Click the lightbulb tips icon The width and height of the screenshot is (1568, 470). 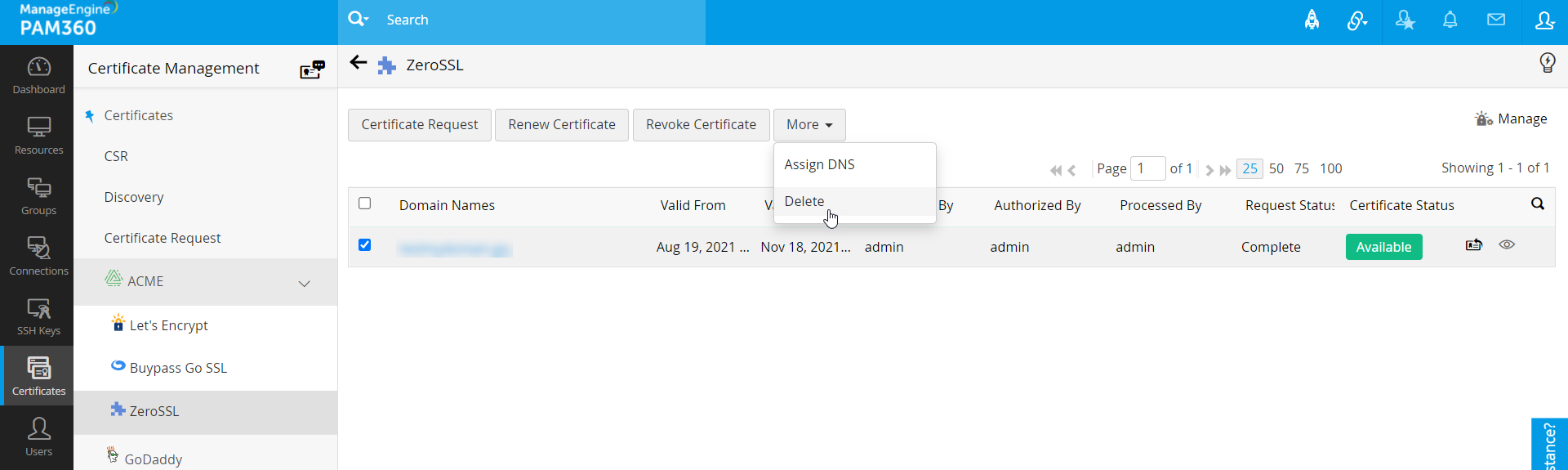pyautogui.click(x=1547, y=63)
